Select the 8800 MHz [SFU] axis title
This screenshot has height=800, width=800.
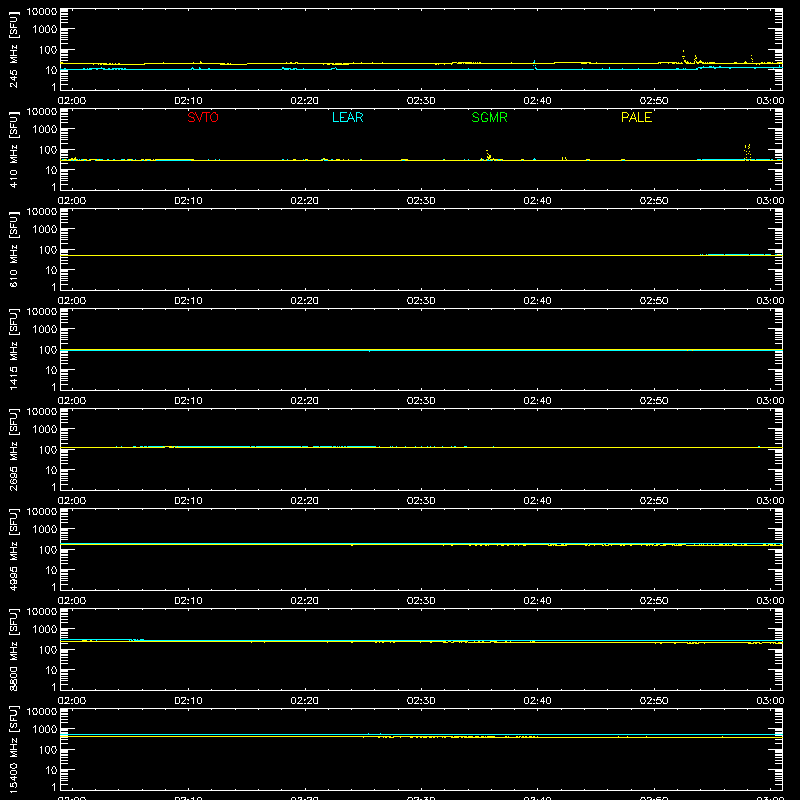click(13, 649)
